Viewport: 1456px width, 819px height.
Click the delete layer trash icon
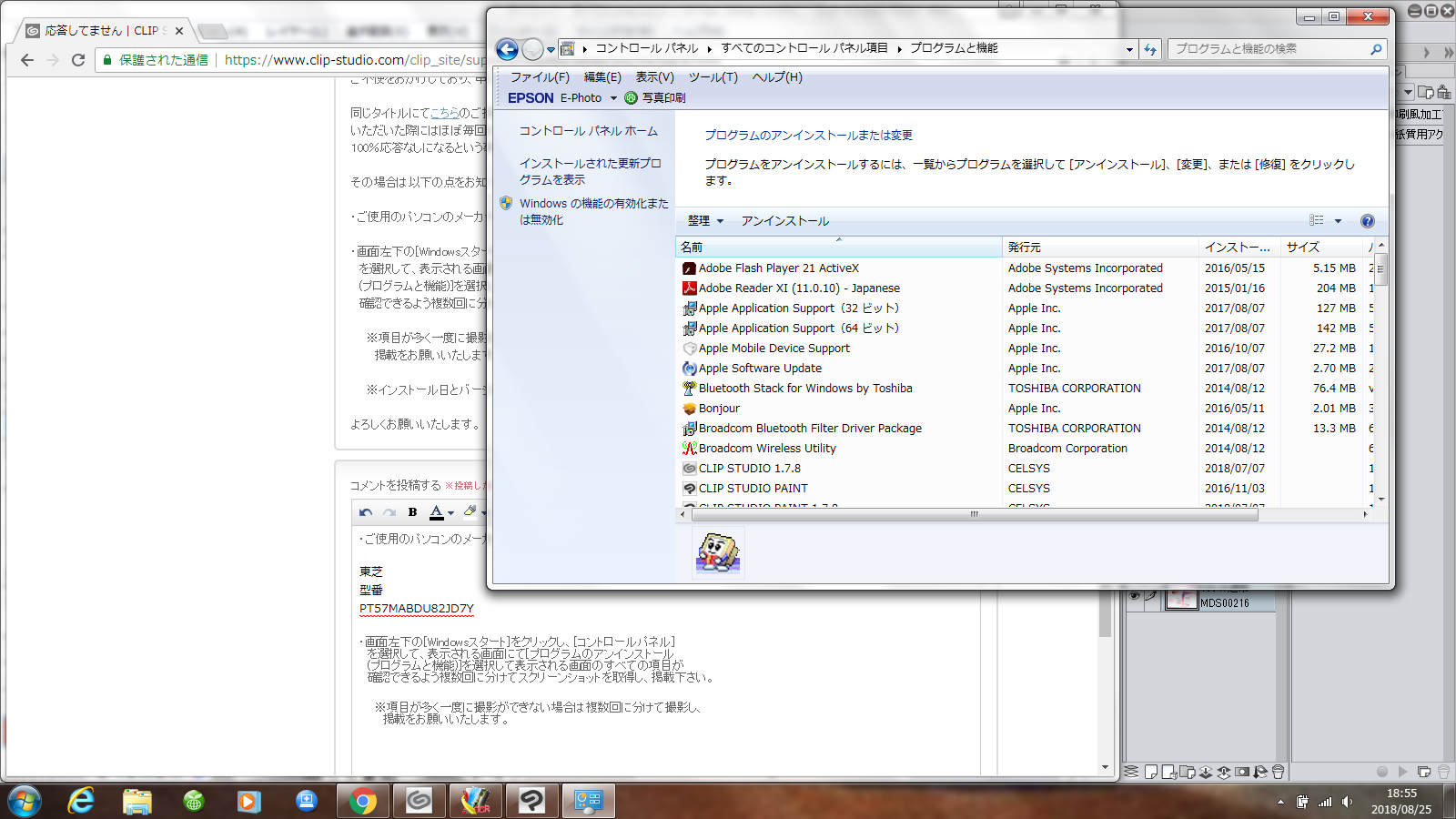[x=1278, y=773]
